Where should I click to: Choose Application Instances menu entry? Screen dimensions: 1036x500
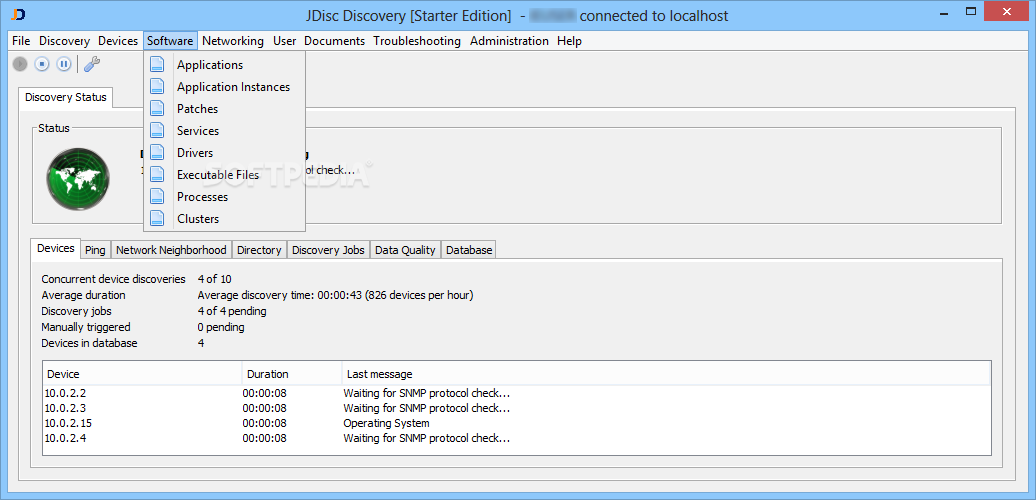(224, 87)
